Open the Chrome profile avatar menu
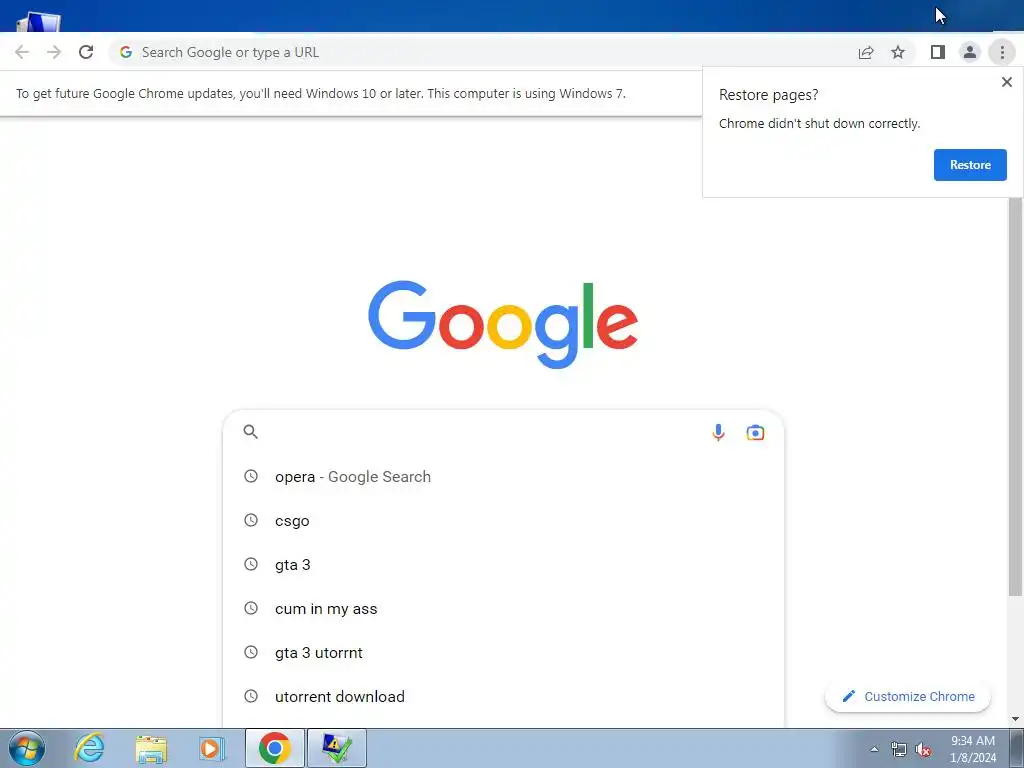This screenshot has width=1024, height=768. pos(970,52)
